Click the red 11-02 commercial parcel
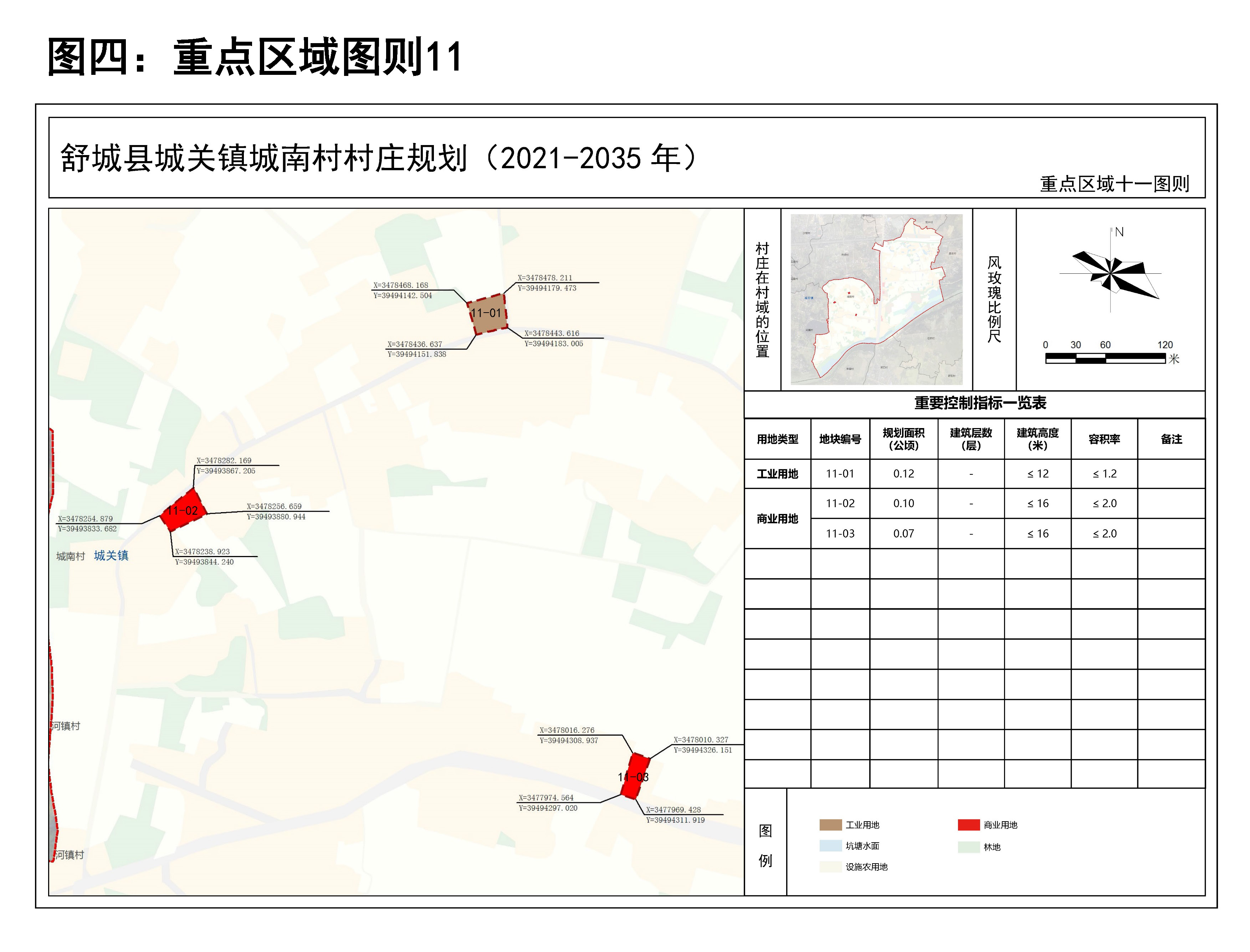Image resolution: width=1250 pixels, height=952 pixels. point(183,510)
